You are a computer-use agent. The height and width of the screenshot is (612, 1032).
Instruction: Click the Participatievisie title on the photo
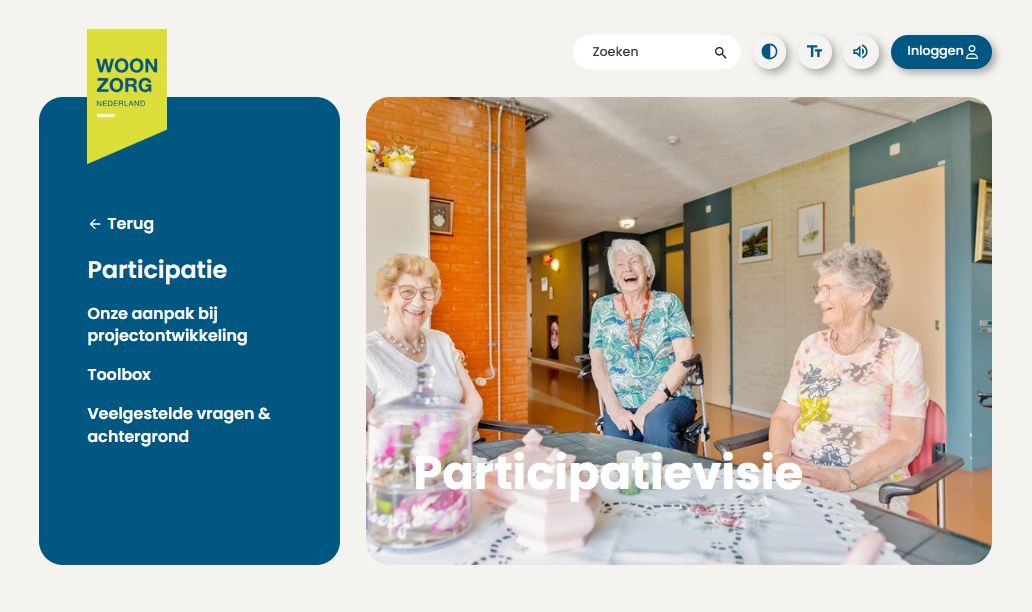coord(608,474)
